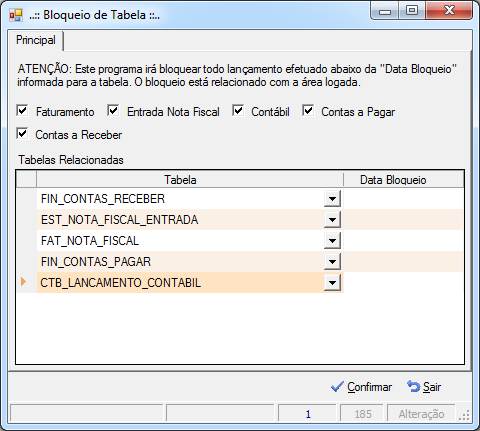Viewport: 480px width, 431px height.
Task: Click the Data Bloqueio column header
Action: [403, 180]
